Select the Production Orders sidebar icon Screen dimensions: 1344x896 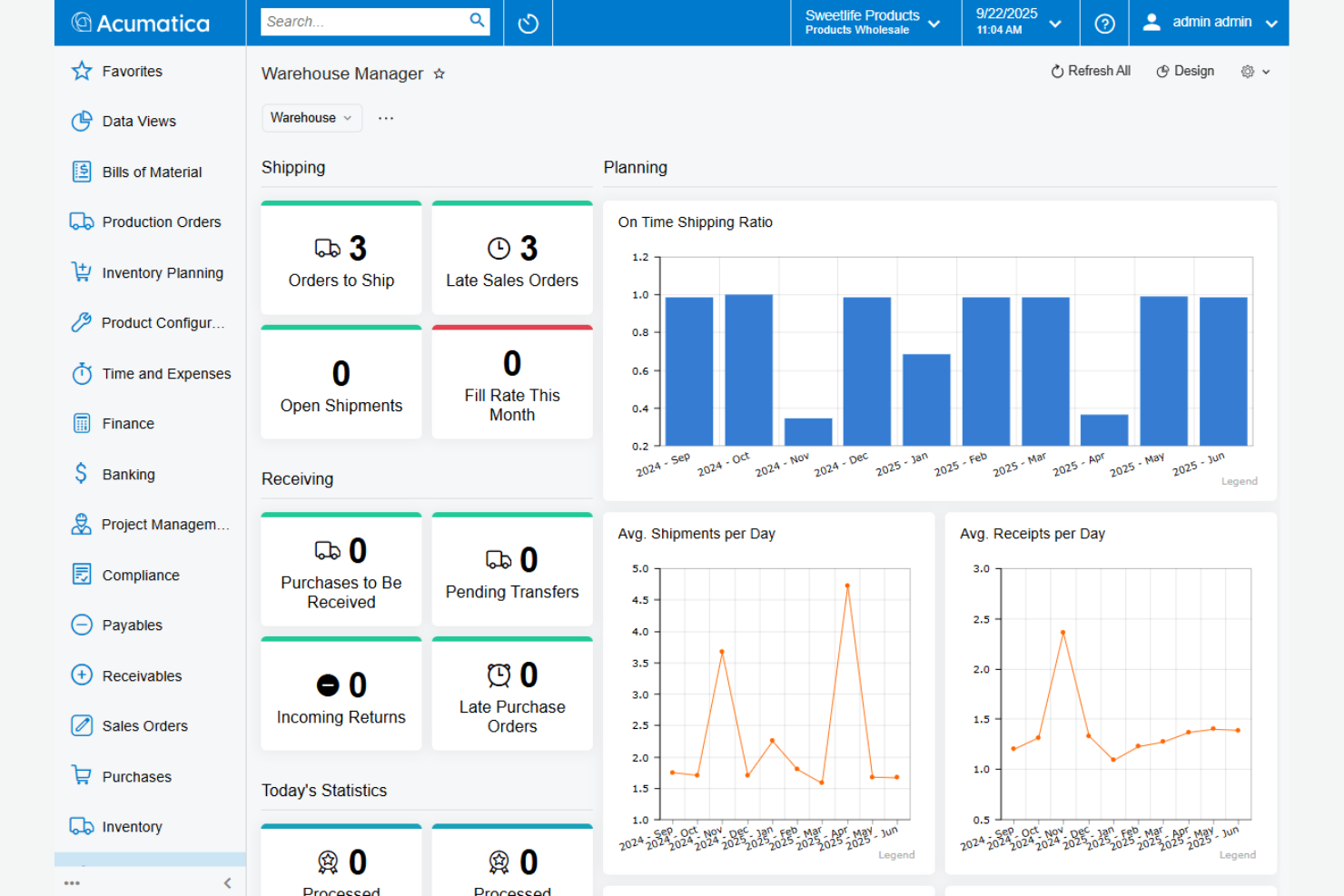point(81,222)
